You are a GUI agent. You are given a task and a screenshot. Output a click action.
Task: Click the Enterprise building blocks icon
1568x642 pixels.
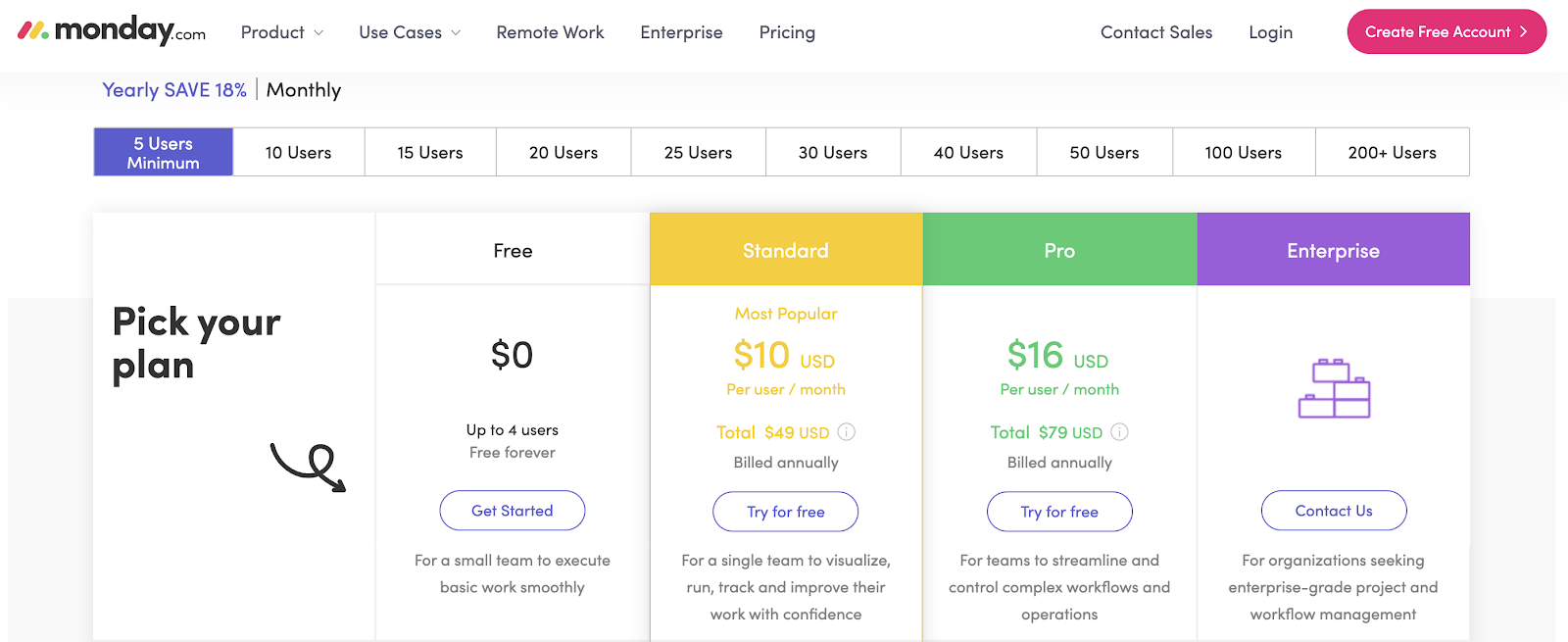[x=1334, y=388]
